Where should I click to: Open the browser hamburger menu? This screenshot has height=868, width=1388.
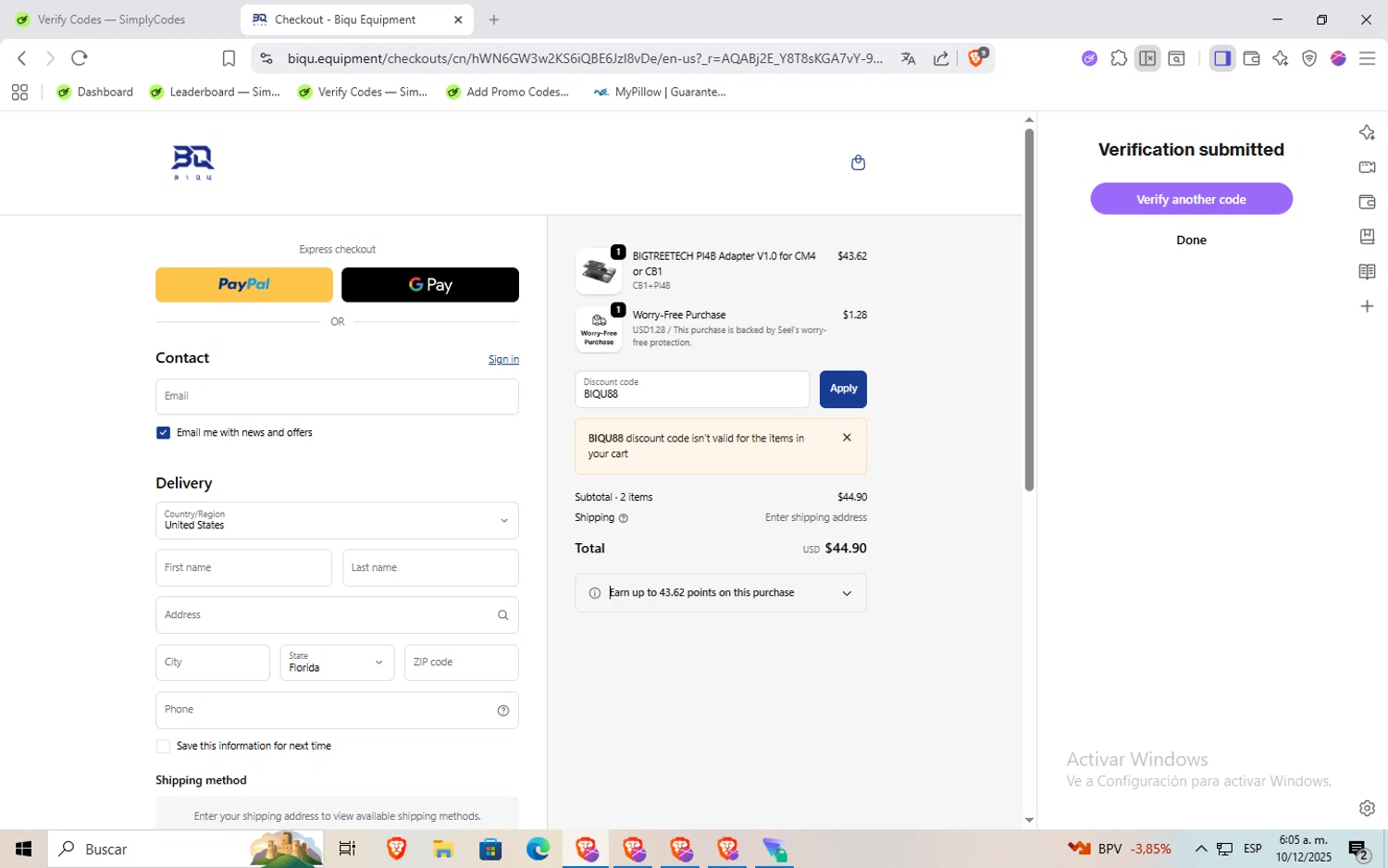tap(1367, 58)
